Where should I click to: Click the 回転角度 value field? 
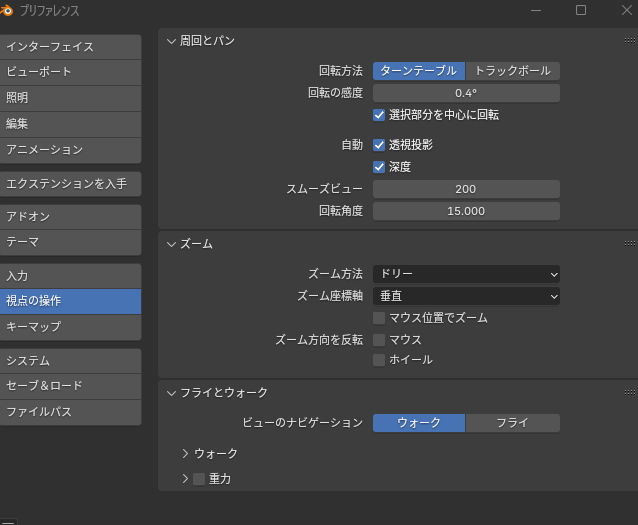click(466, 211)
